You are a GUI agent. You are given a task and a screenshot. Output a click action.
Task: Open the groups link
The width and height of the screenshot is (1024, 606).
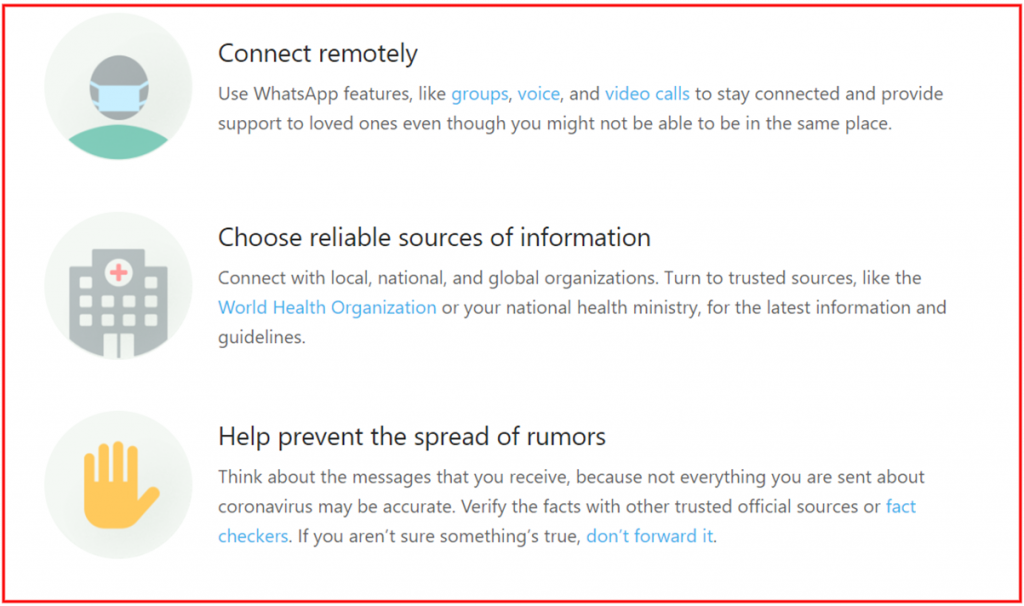coord(479,94)
